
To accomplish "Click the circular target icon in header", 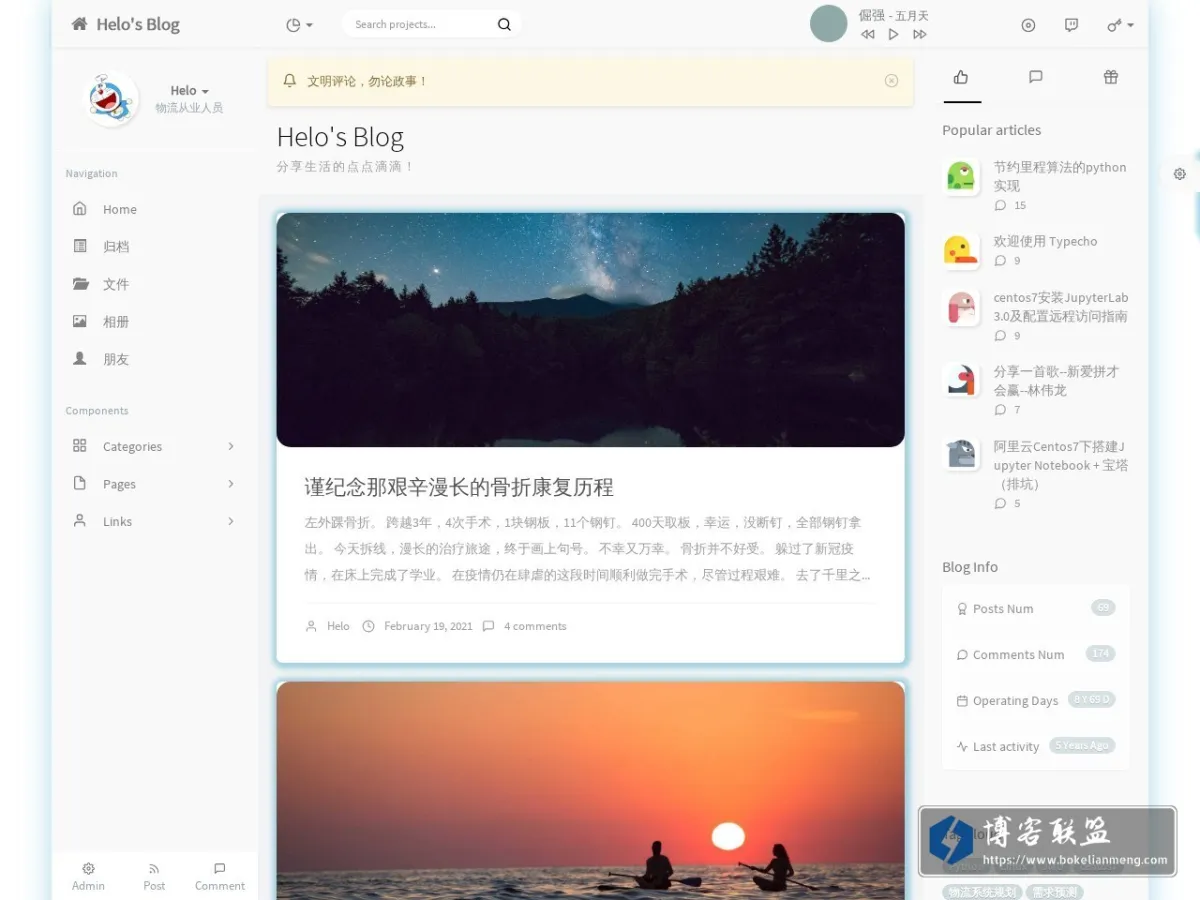I will click(x=1028, y=25).
